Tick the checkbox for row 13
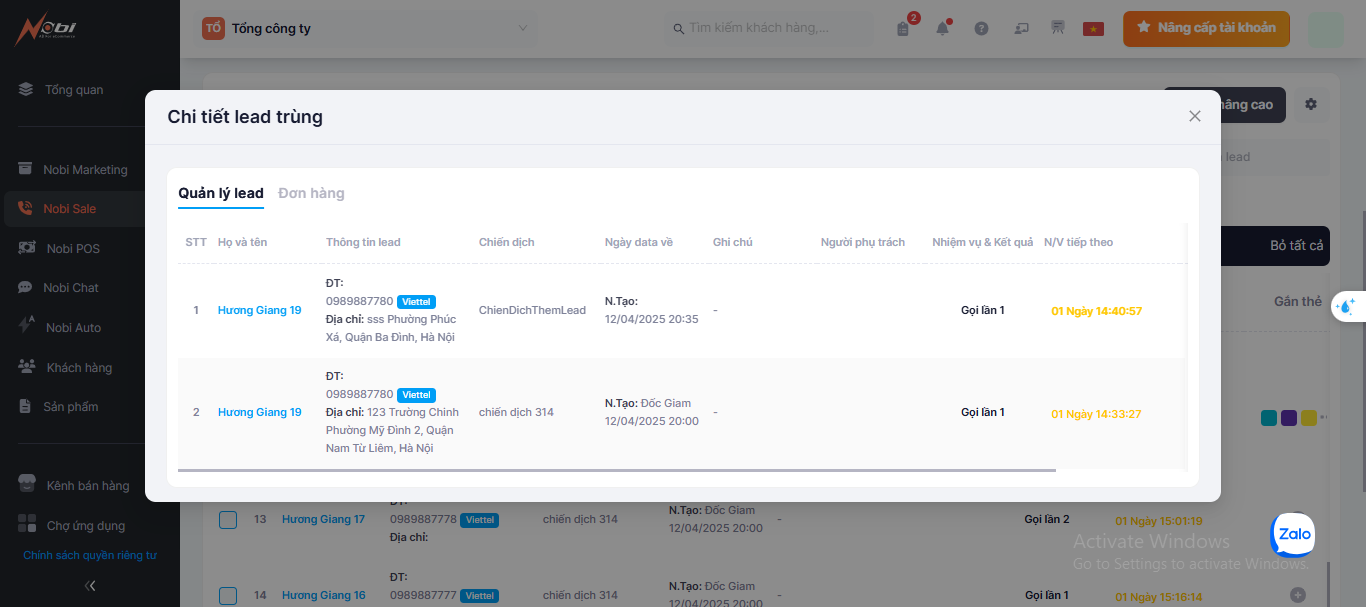1366x607 pixels. (x=228, y=520)
